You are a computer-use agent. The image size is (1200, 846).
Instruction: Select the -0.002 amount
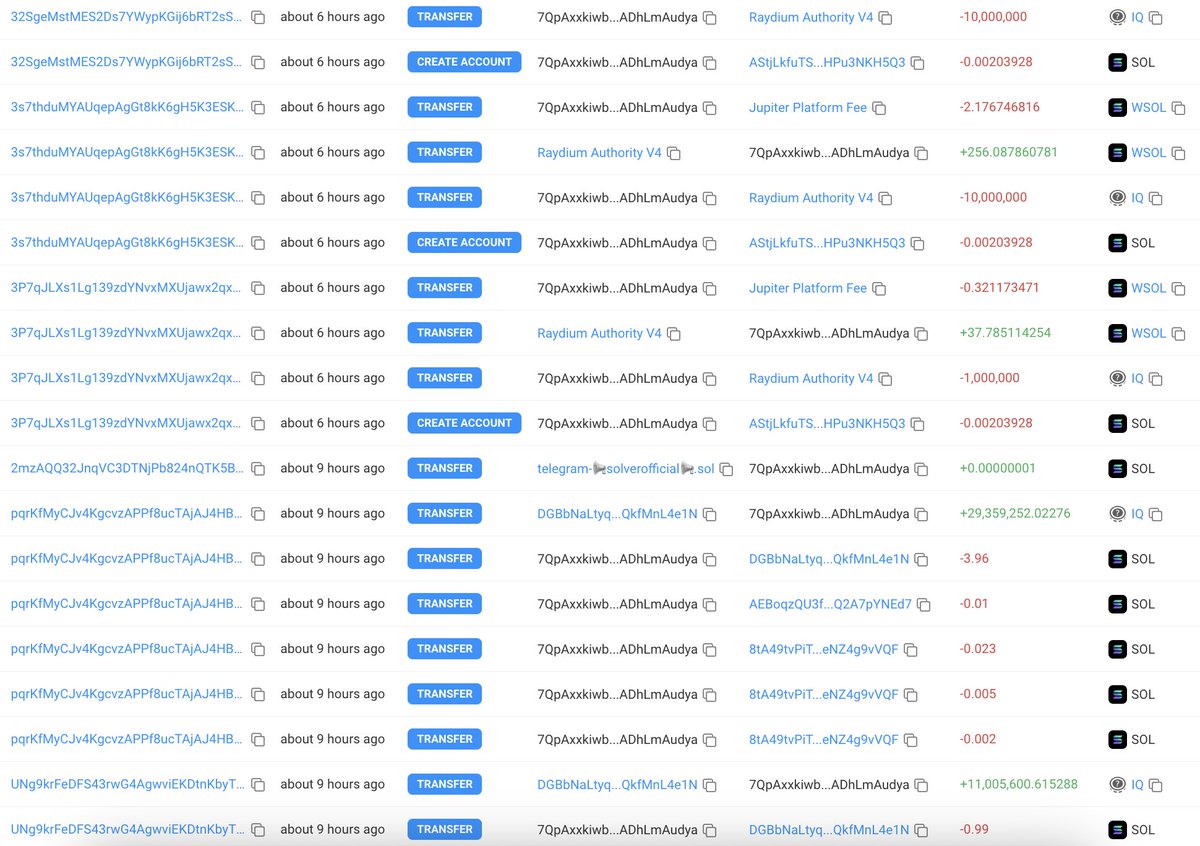coord(977,739)
